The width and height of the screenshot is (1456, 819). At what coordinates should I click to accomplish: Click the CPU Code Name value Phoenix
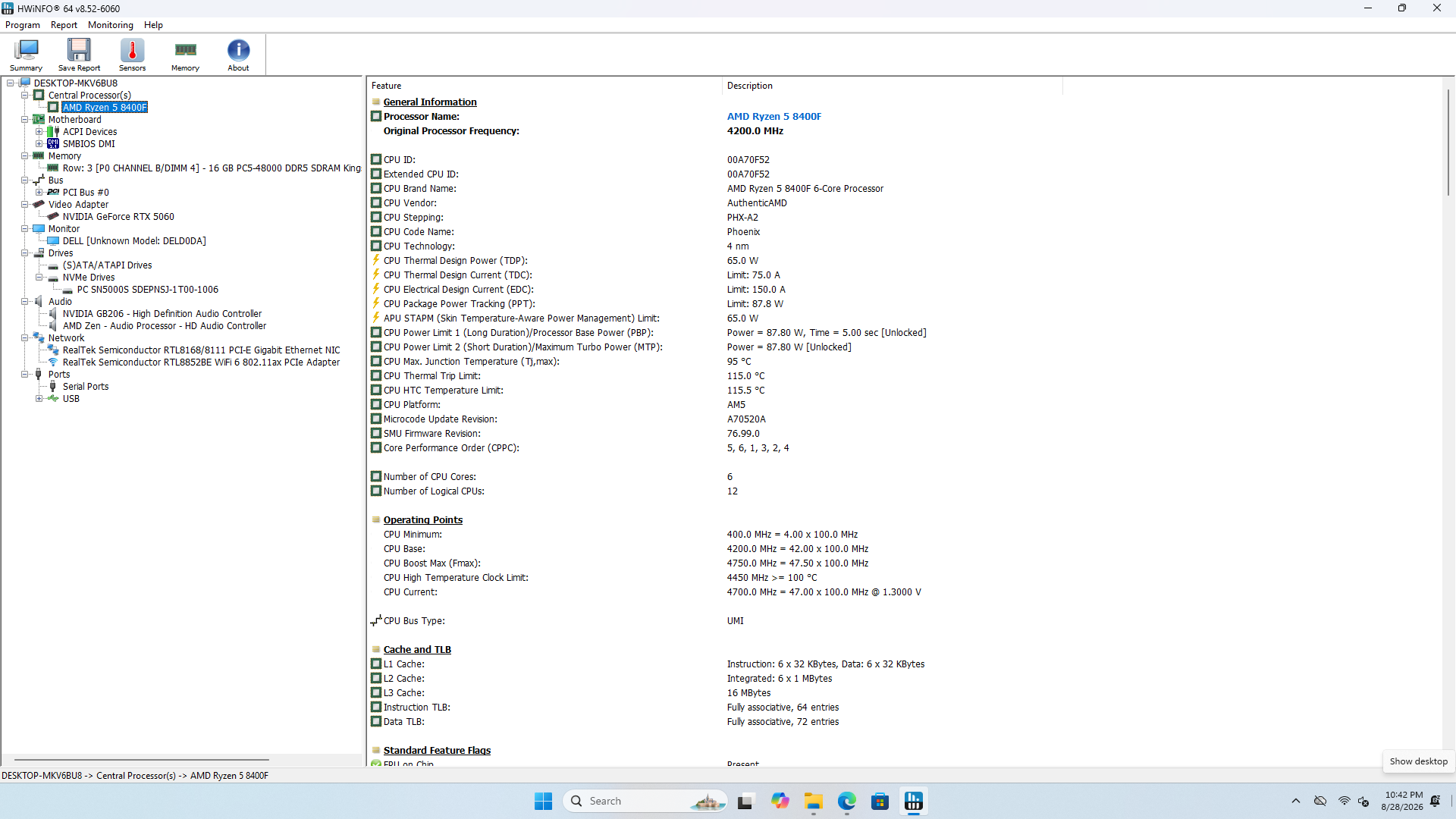tap(743, 231)
